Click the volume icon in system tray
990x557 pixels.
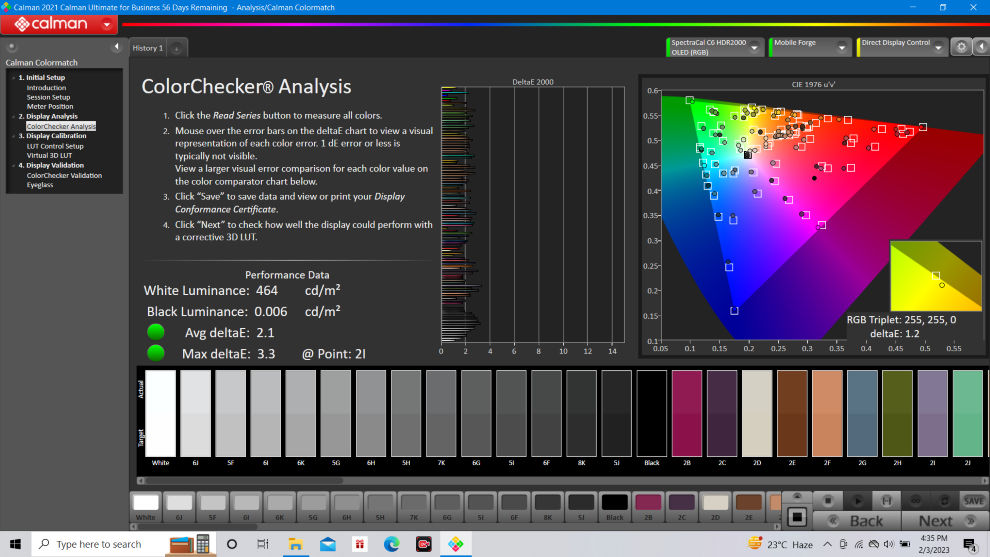click(x=889, y=544)
